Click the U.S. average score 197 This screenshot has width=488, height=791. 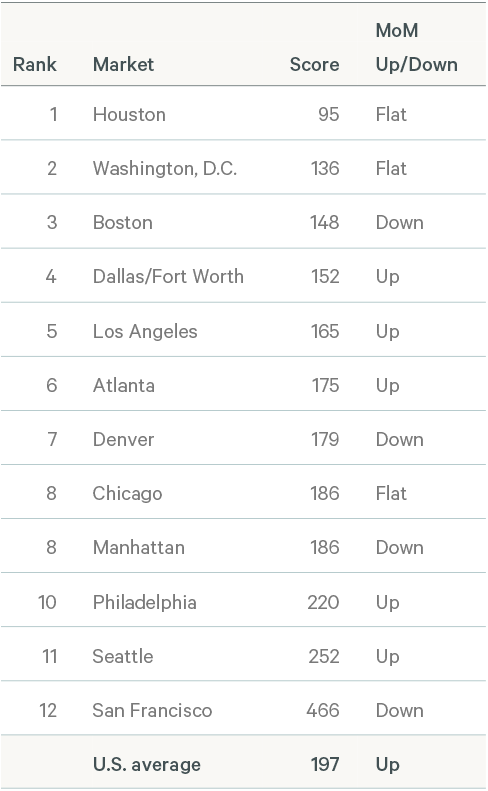325,765
